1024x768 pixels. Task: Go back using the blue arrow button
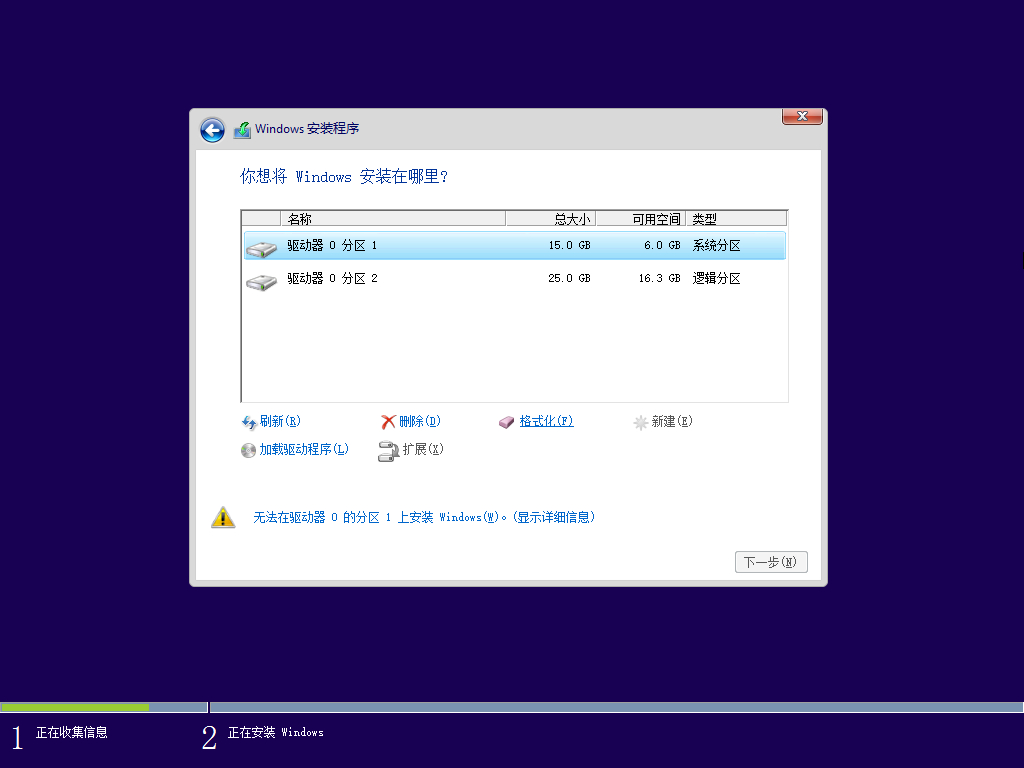point(212,129)
